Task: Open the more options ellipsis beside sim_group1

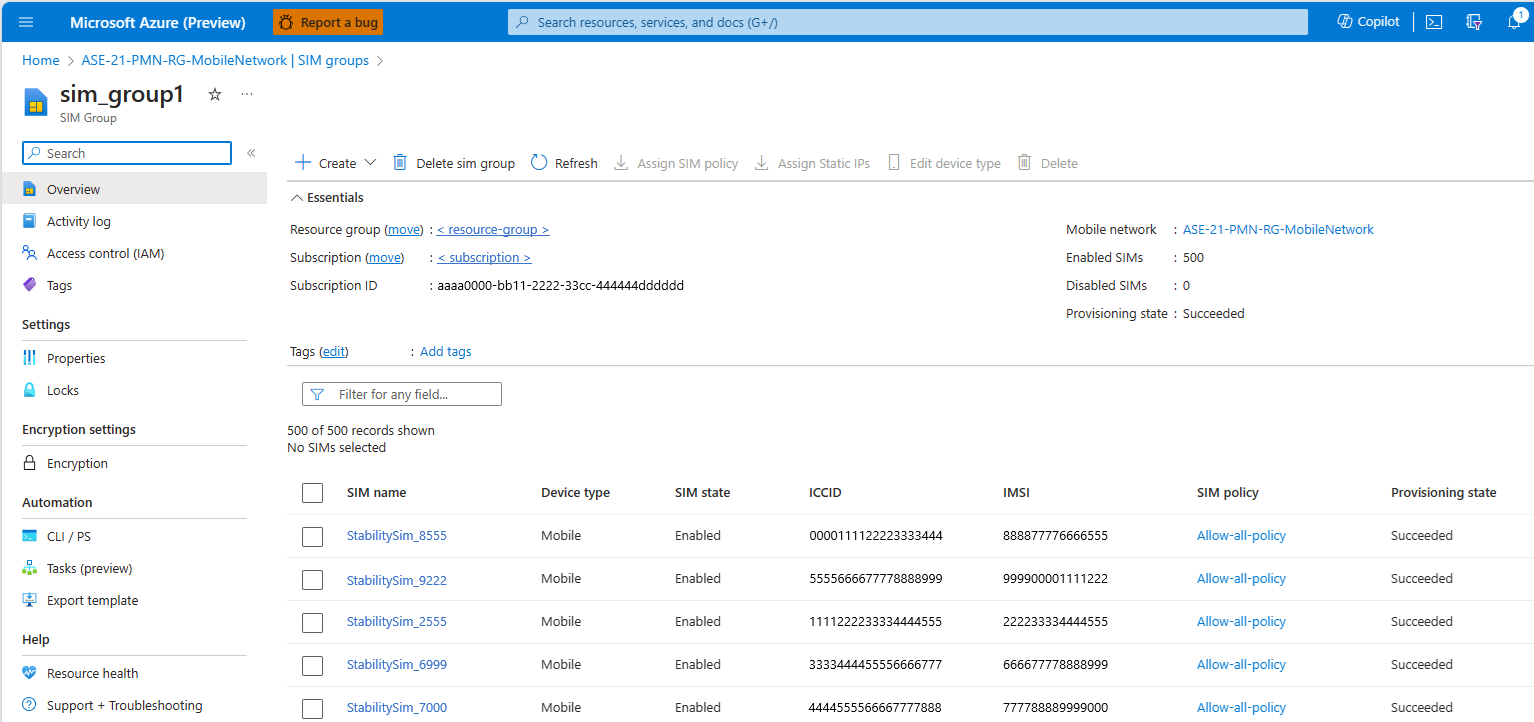Action: pyautogui.click(x=247, y=95)
